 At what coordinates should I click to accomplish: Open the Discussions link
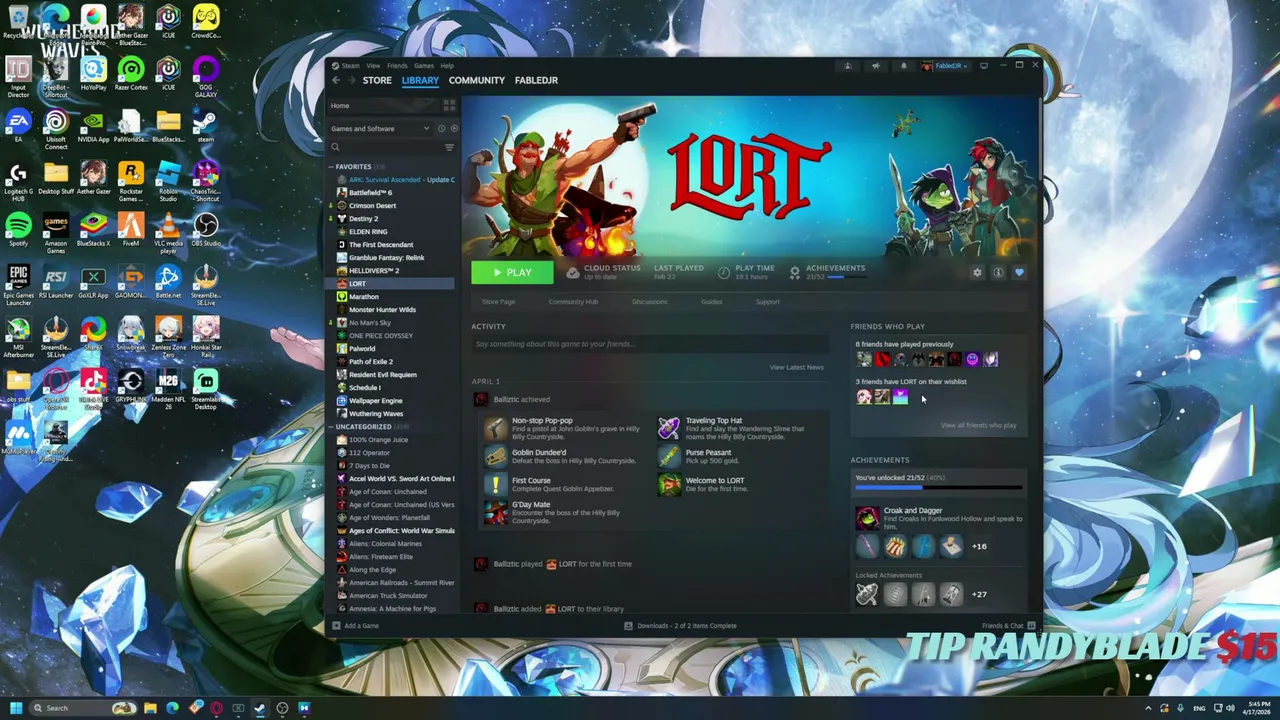click(650, 301)
